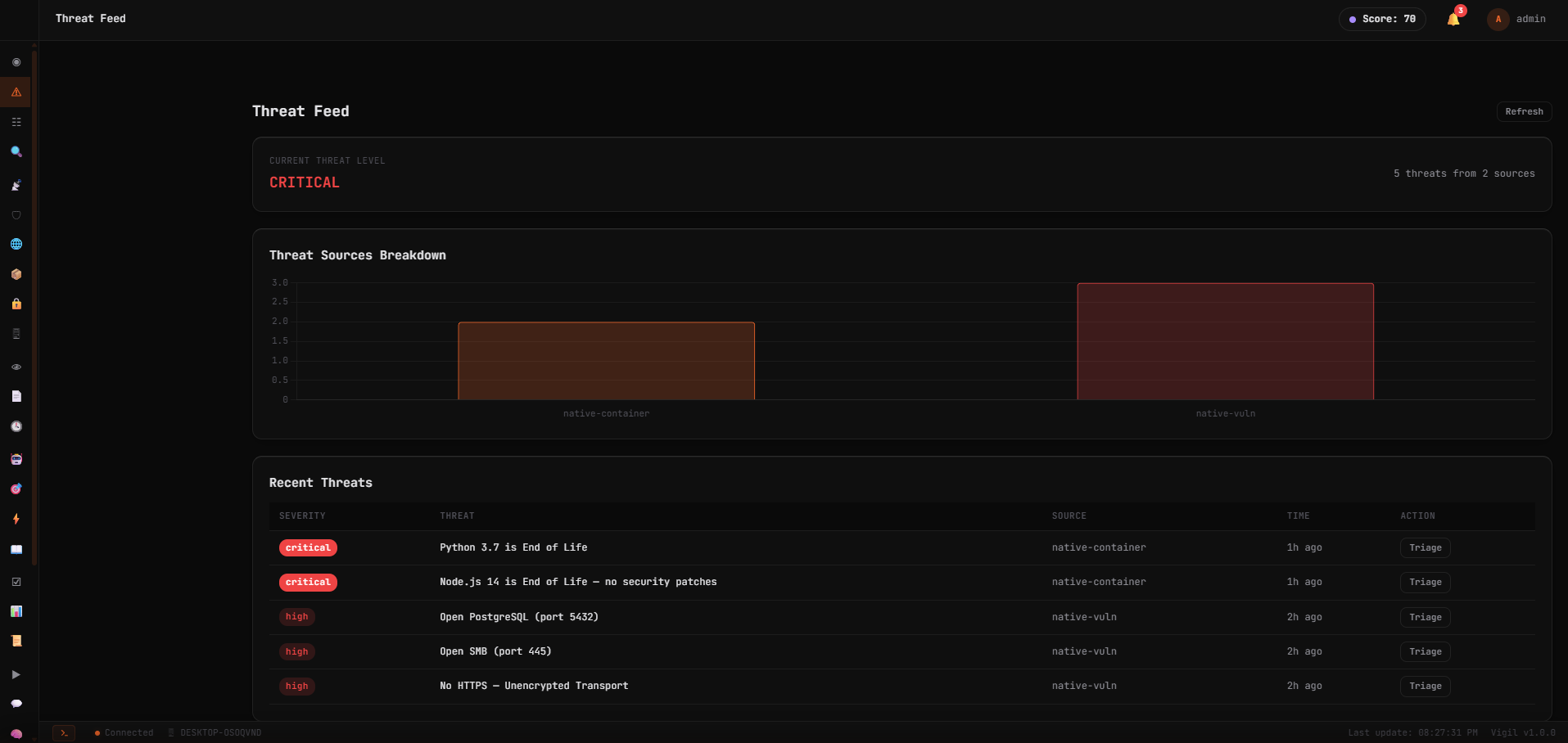Triage the No HTTPS threat
The image size is (1568, 743).
[1425, 687]
